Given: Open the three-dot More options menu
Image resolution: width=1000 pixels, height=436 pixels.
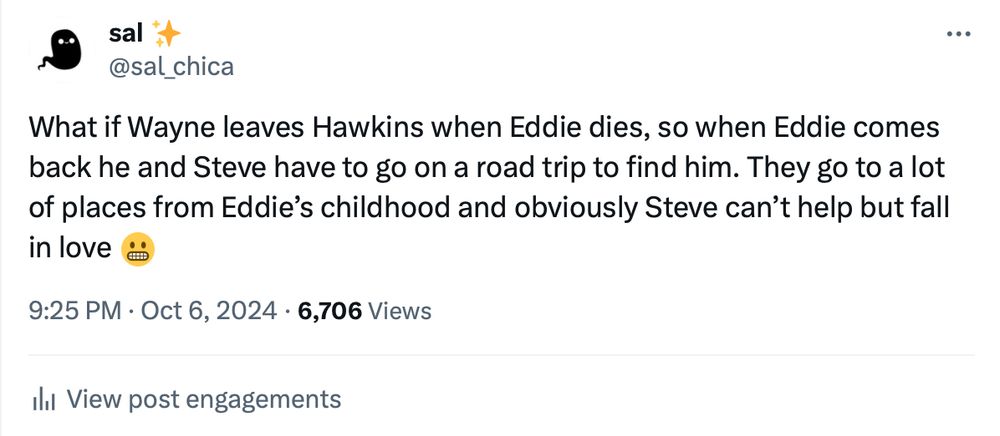Looking at the screenshot, I should (957, 35).
